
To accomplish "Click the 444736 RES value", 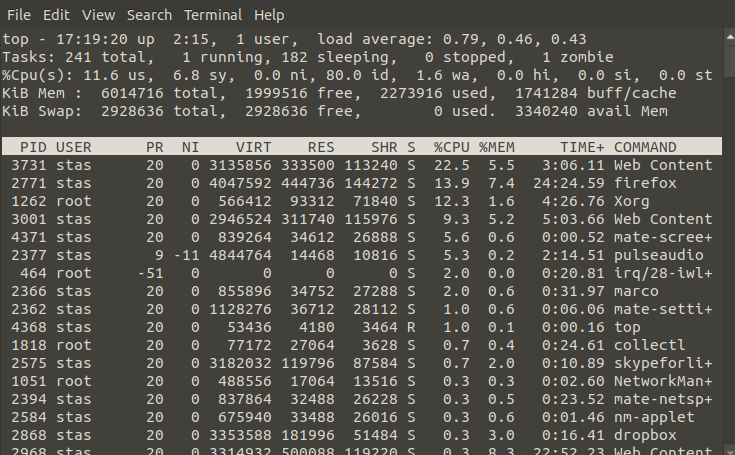I will pos(308,183).
